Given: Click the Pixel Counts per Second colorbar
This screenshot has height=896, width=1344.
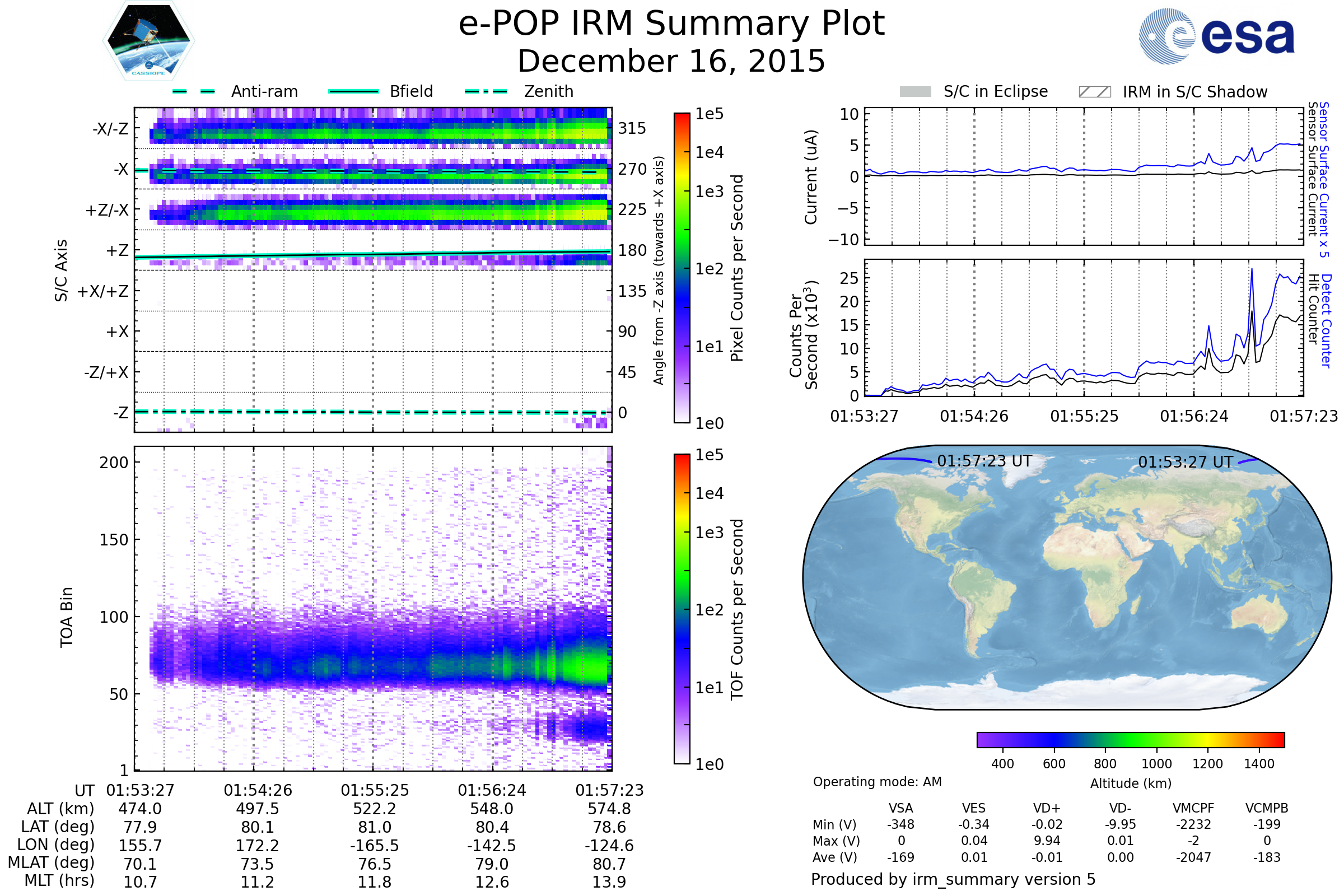Looking at the screenshot, I should (x=682, y=268).
